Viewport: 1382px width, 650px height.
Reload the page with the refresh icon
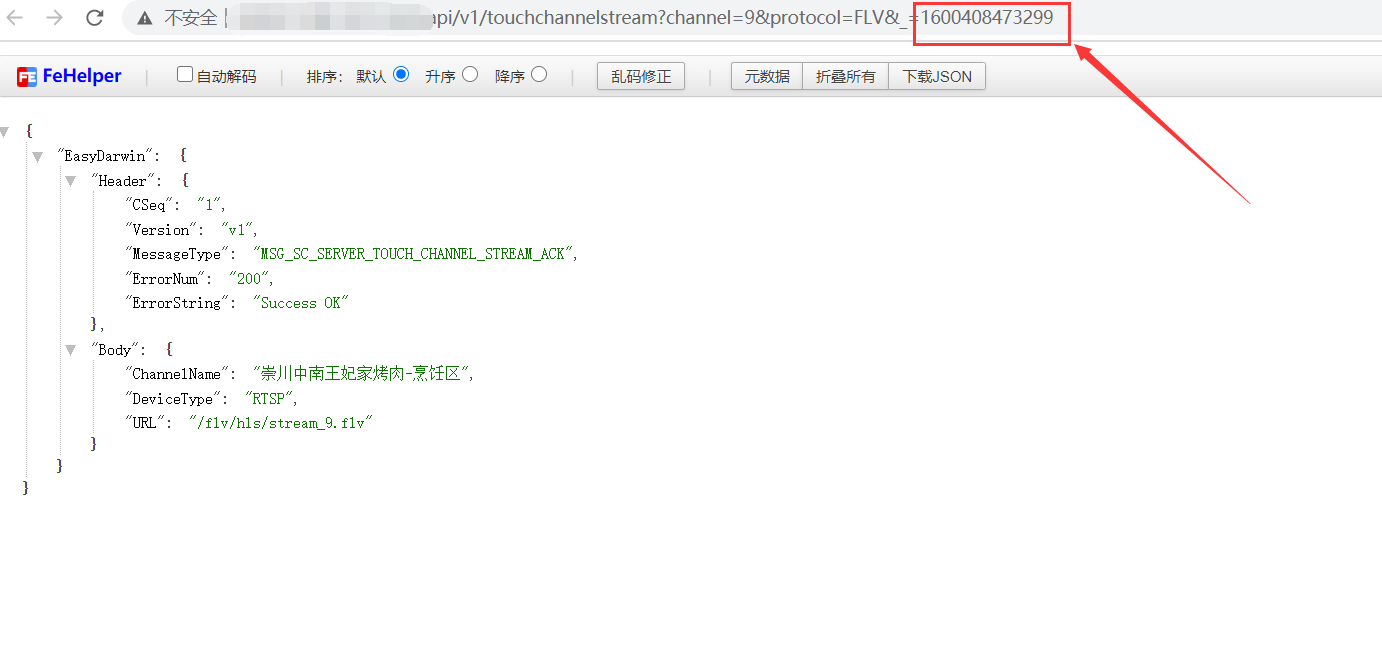coord(95,17)
